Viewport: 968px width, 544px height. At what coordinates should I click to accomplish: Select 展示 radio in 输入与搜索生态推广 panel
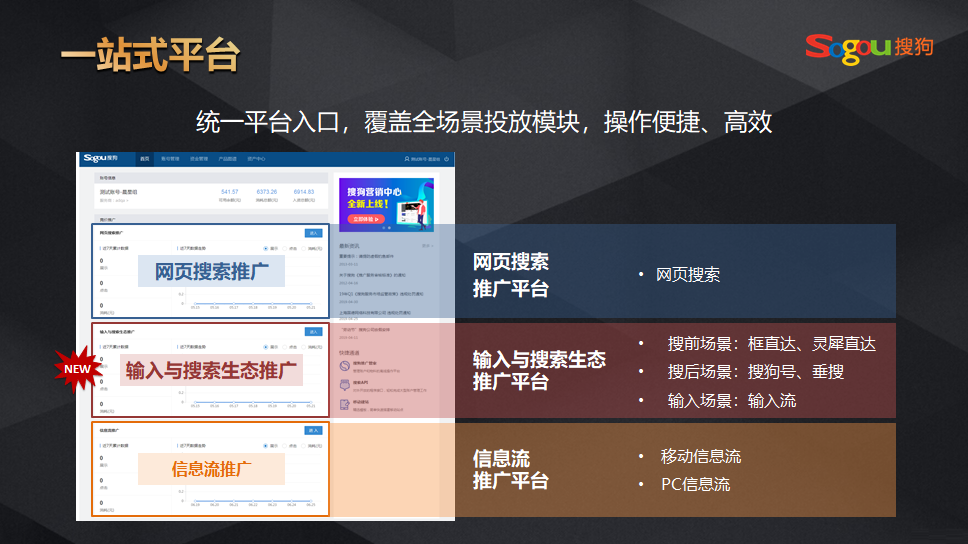265,347
